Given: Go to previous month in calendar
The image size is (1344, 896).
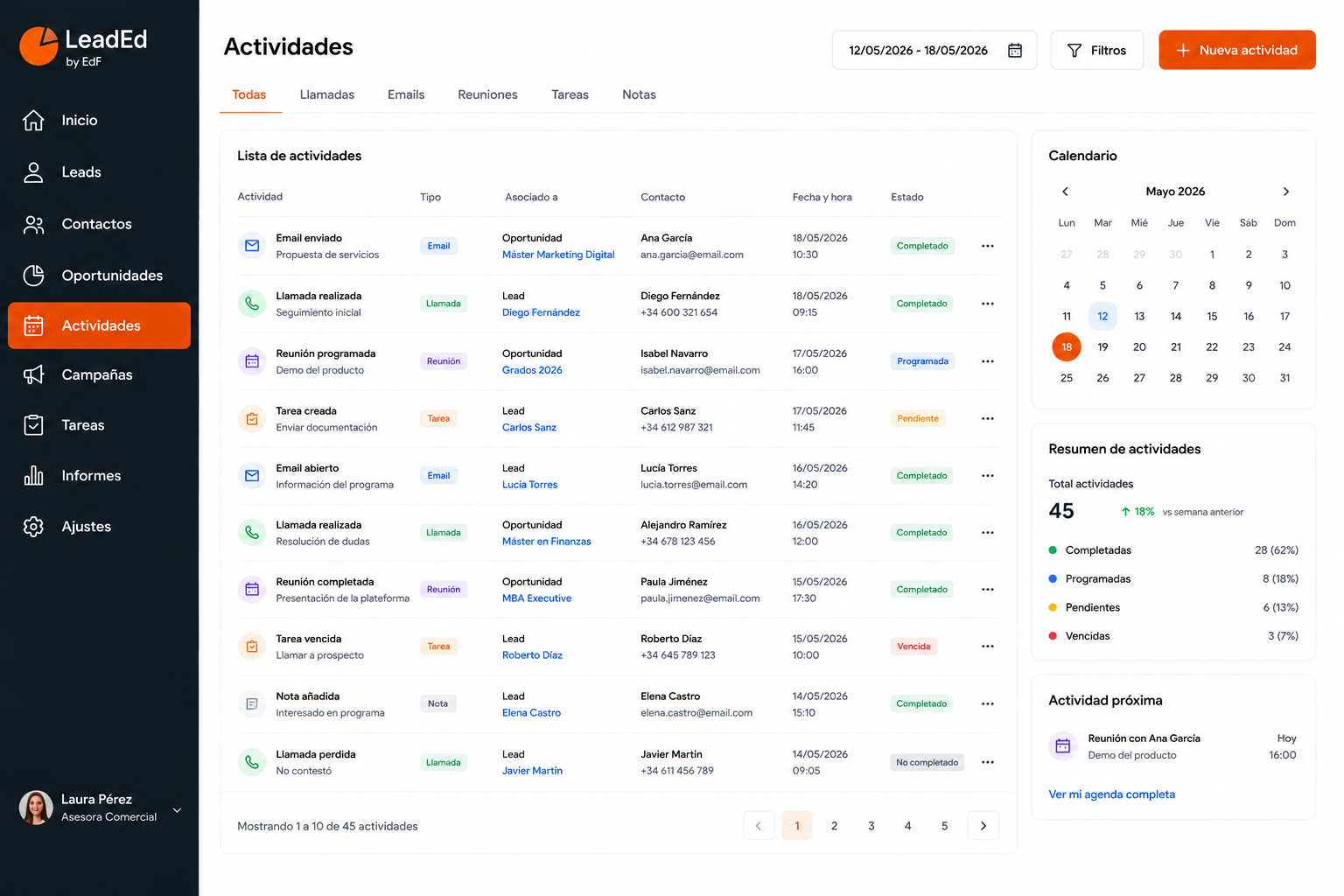Looking at the screenshot, I should (x=1065, y=192).
